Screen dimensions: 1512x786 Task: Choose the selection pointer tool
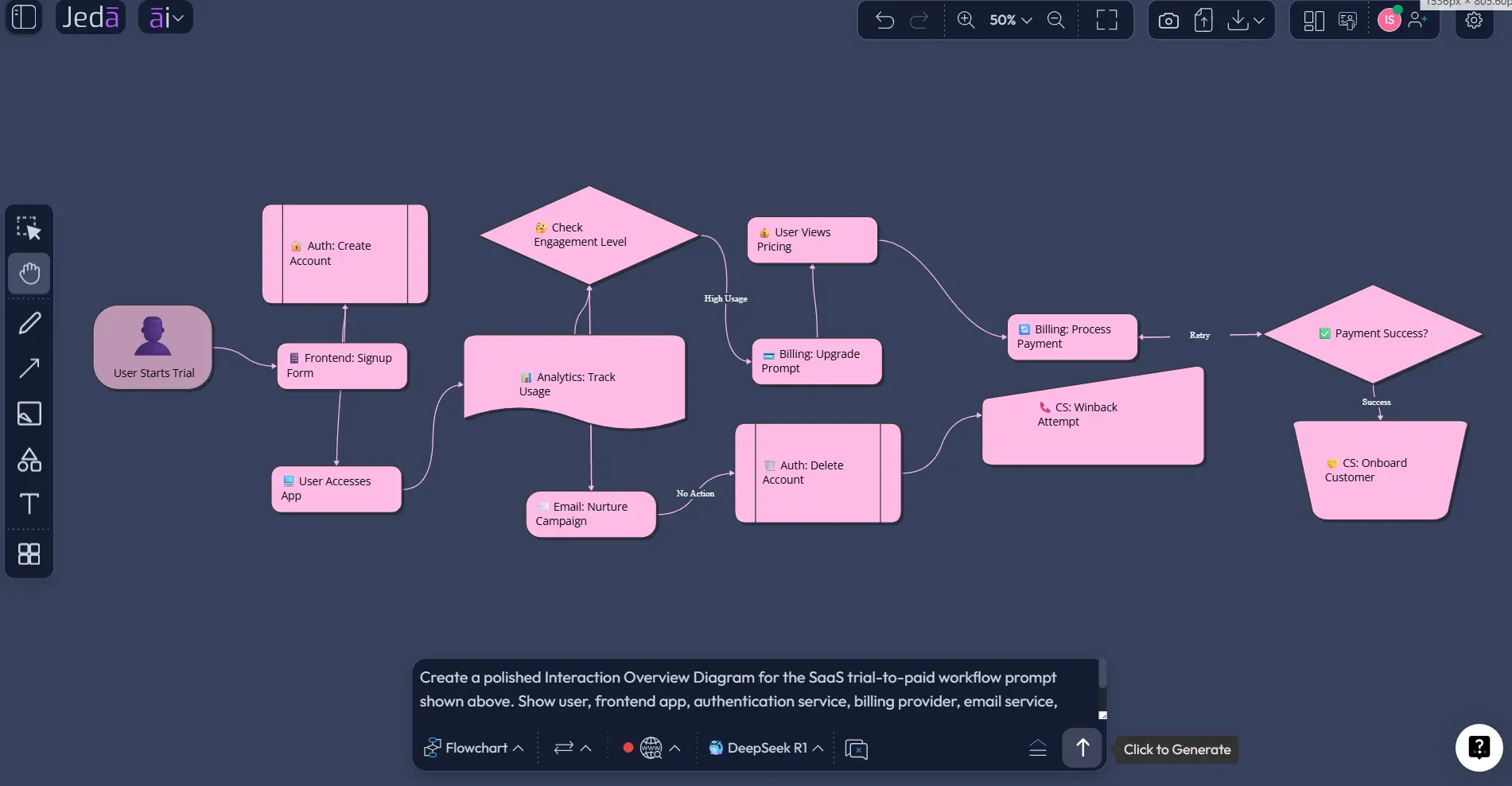tap(29, 229)
